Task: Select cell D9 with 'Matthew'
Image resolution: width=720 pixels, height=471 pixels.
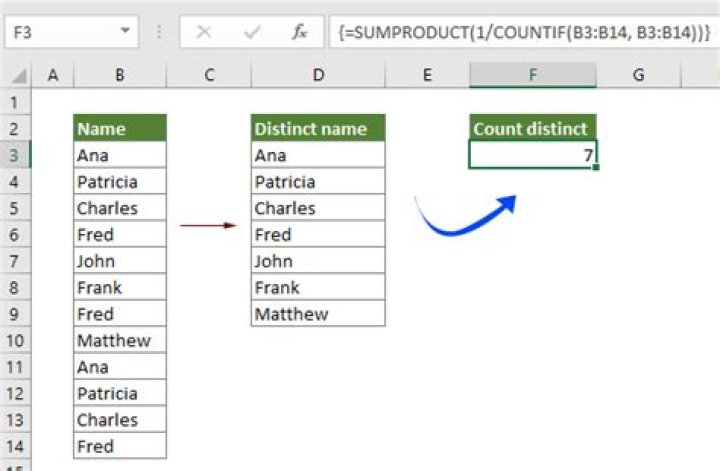Action: [318, 314]
